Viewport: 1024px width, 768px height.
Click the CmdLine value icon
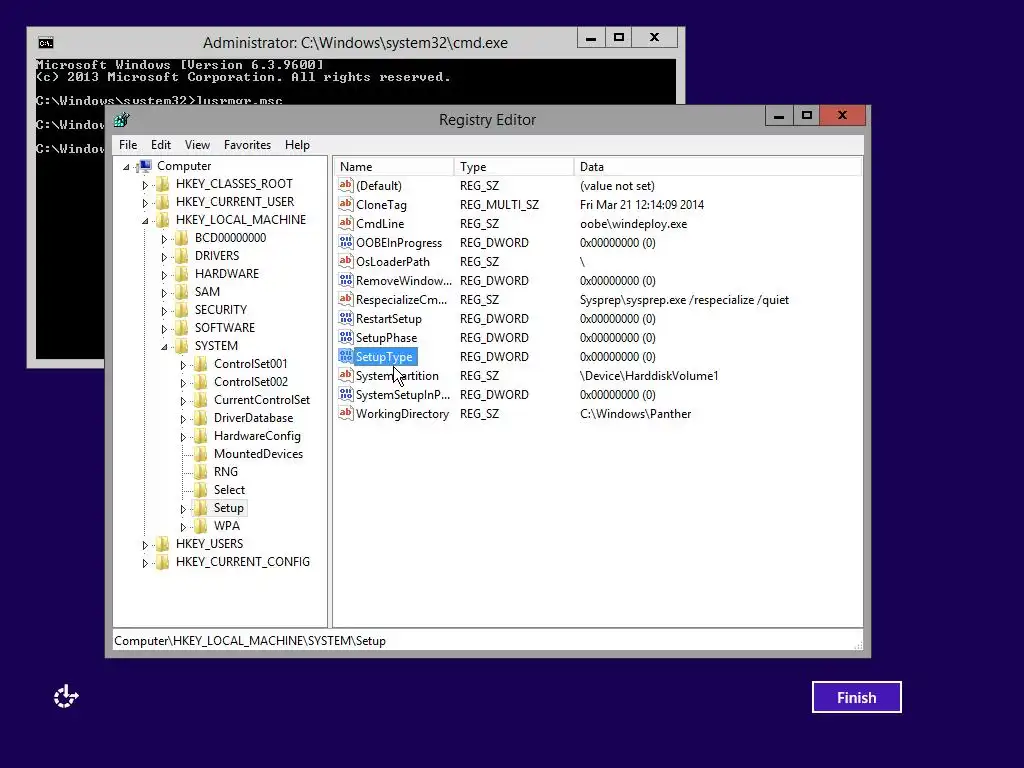[345, 223]
